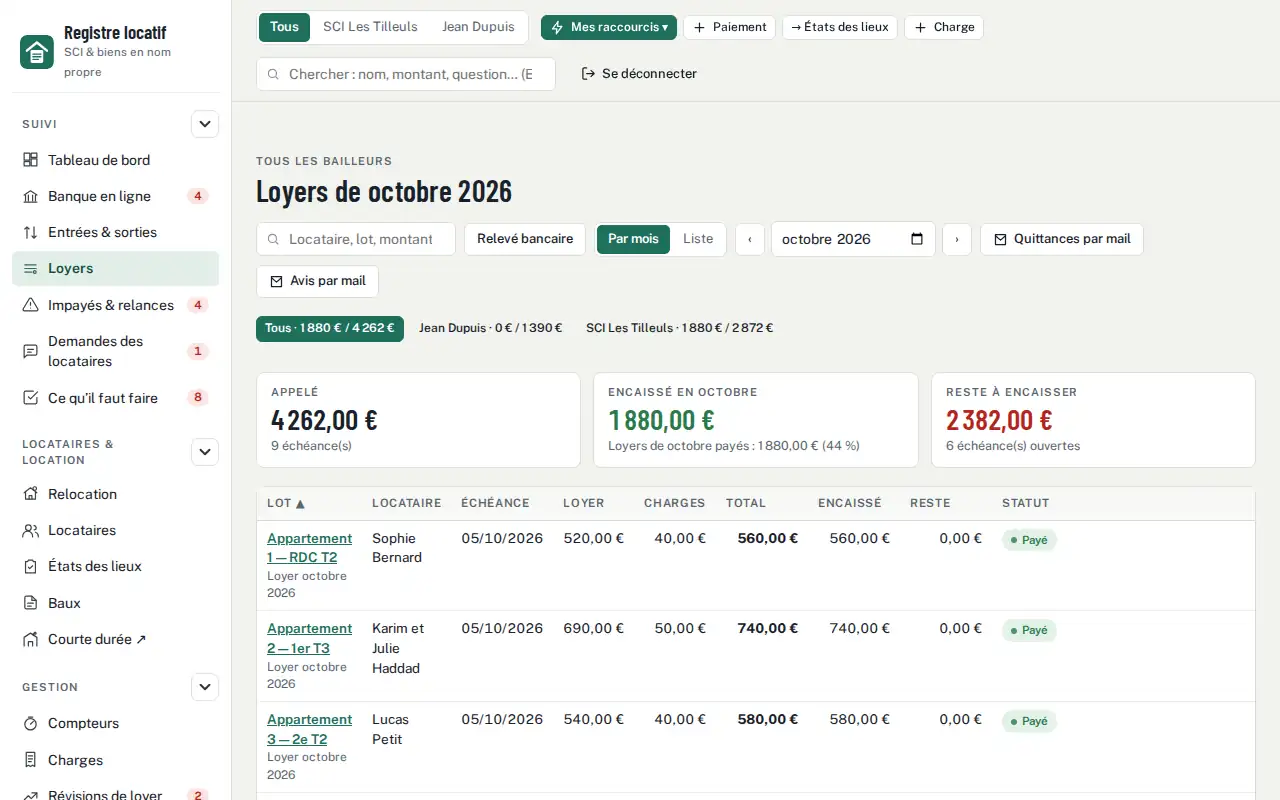1280x800 pixels.
Task: Click the Charge shortcut button
Action: (944, 27)
